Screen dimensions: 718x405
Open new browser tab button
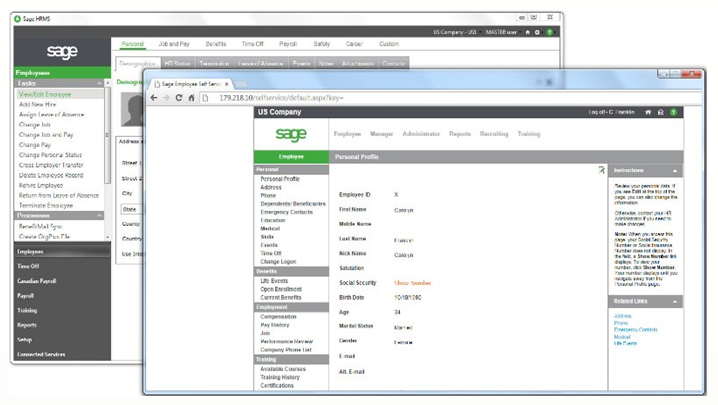(241, 84)
